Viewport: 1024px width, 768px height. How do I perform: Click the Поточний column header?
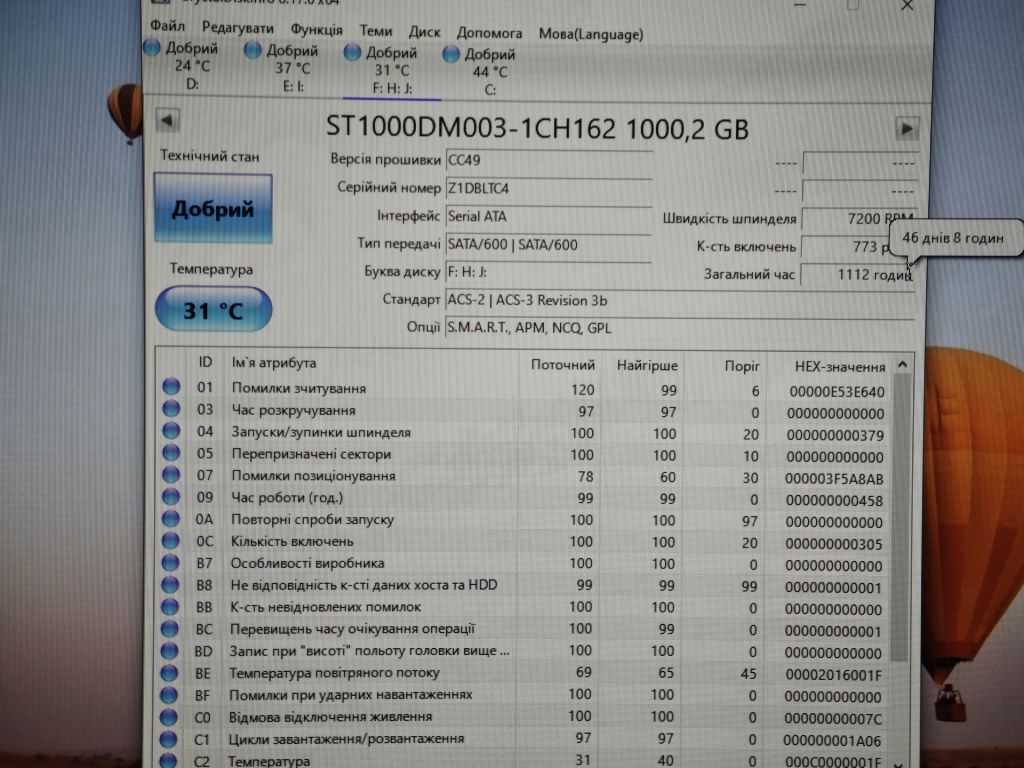563,365
